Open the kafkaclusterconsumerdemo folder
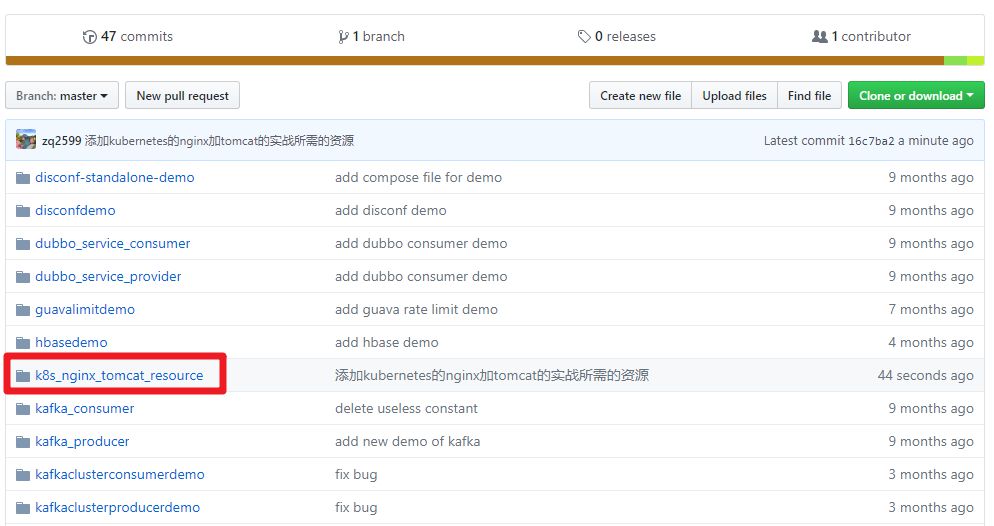This screenshot has width=994, height=526. click(120, 474)
